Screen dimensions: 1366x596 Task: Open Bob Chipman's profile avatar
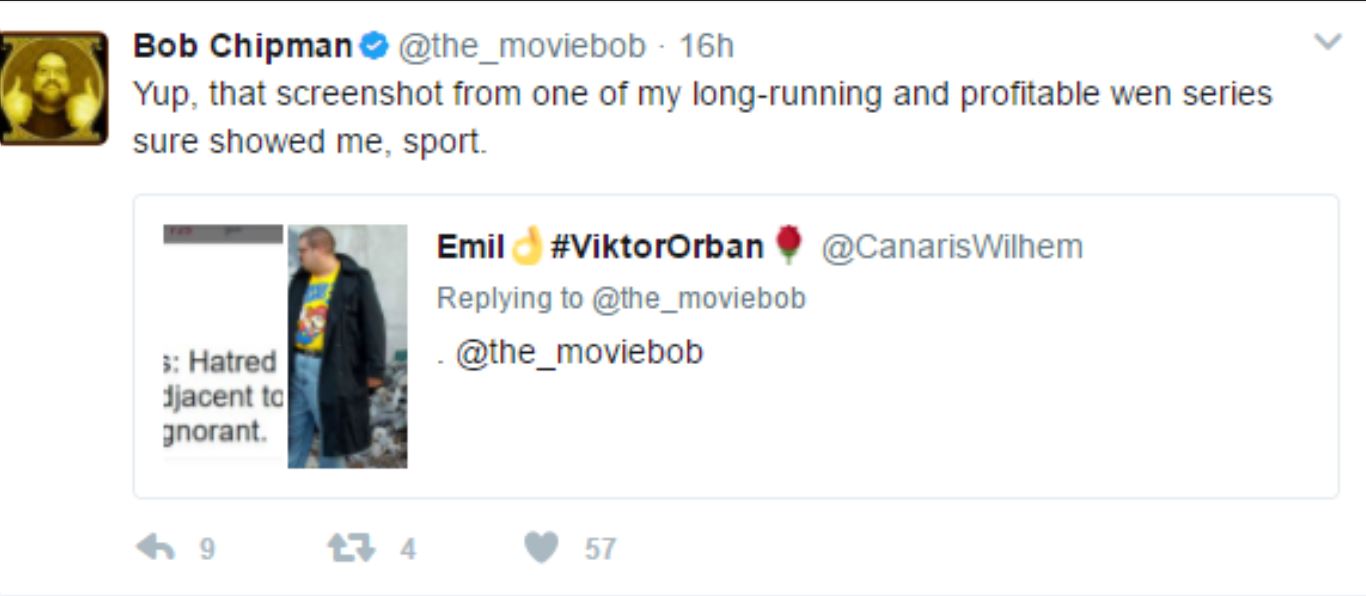(x=53, y=88)
